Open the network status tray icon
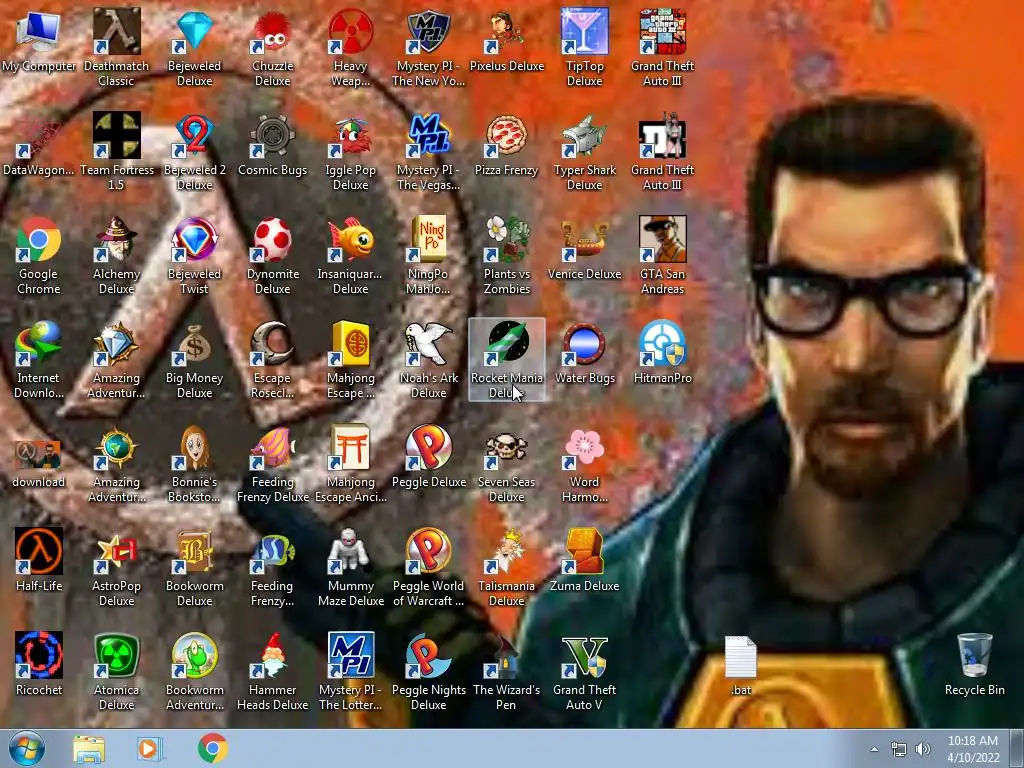The image size is (1024, 768). point(899,749)
